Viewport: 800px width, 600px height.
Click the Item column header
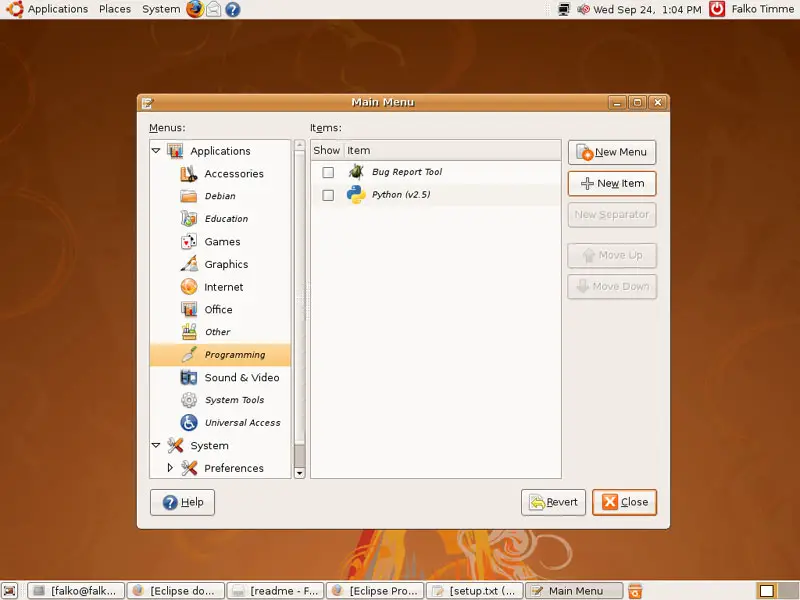(452, 151)
